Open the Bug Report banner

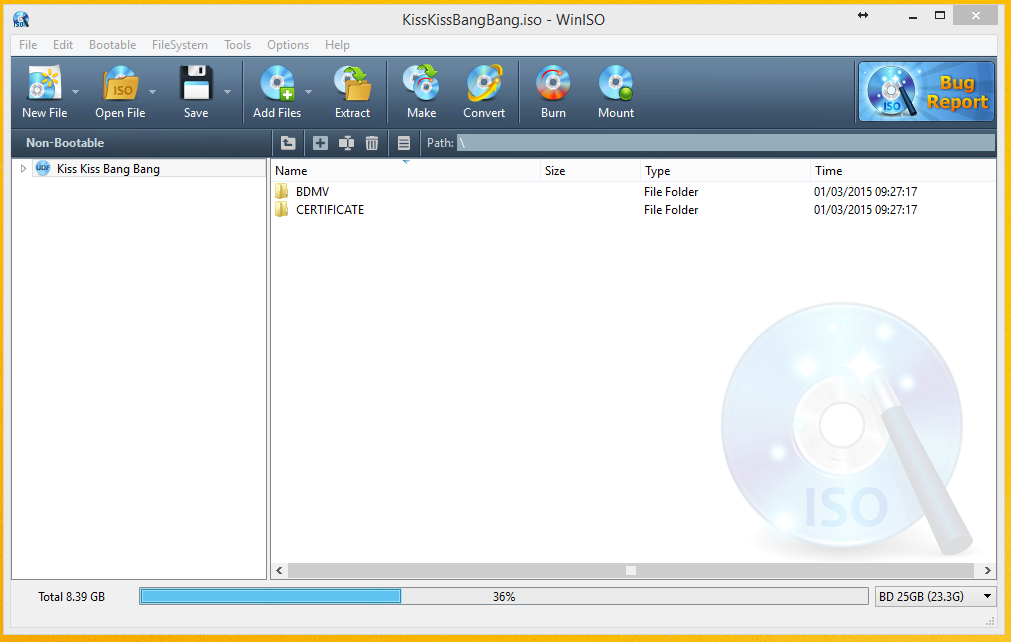click(x=926, y=92)
